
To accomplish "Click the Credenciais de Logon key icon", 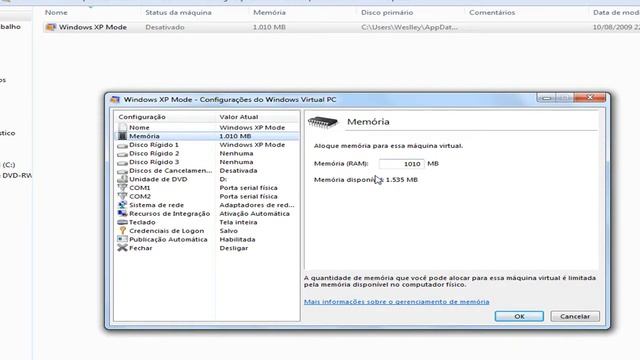I will pos(122,231).
